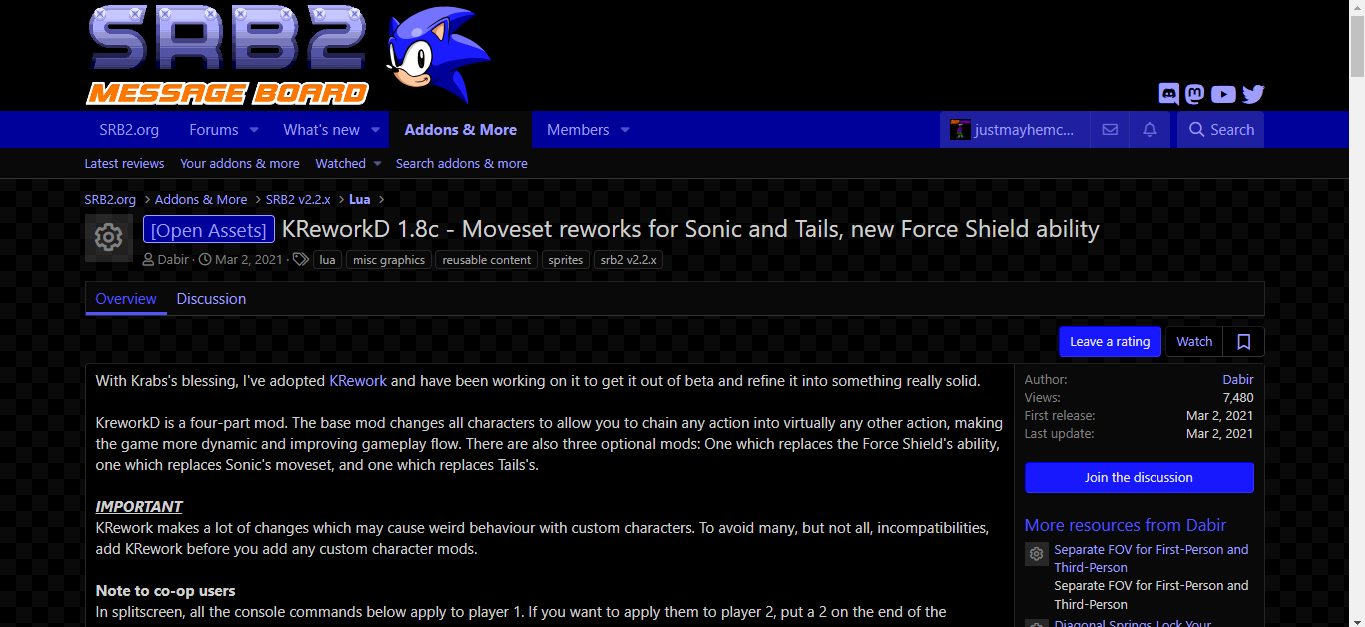The height and width of the screenshot is (627, 1365).
Task: Expand the Watched submenu arrow
Action: point(377,163)
